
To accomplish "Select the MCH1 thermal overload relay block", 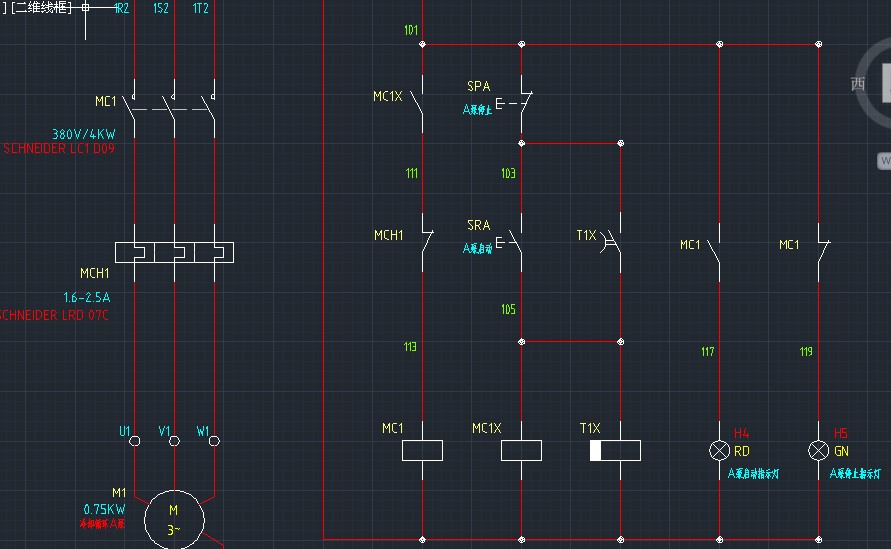I will (174, 253).
